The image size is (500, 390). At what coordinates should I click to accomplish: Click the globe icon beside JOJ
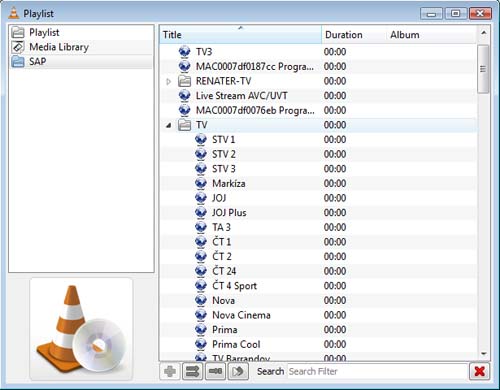pos(201,198)
